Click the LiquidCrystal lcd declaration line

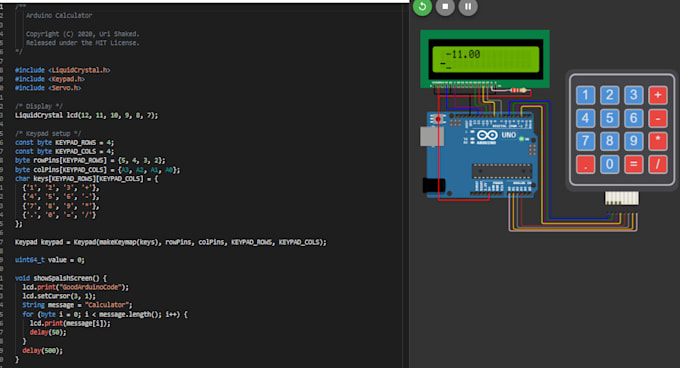(87, 115)
